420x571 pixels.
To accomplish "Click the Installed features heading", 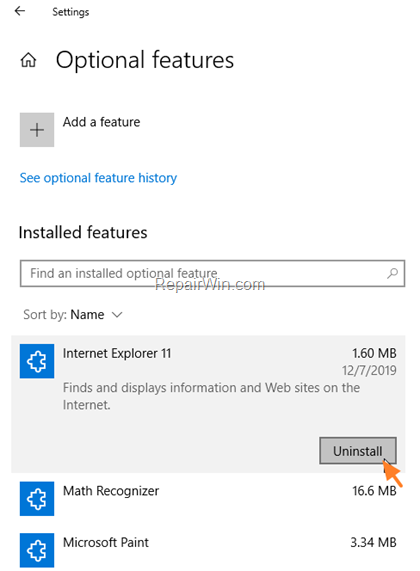I will [x=83, y=232].
